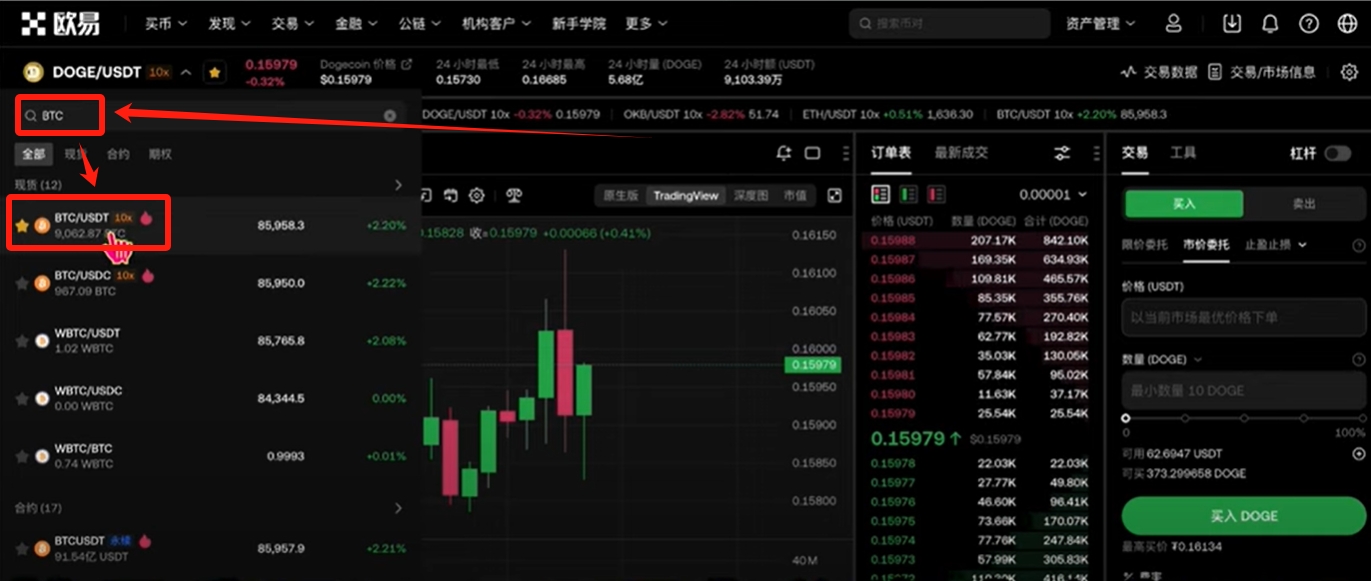The image size is (1371, 581).
Task: Expand the 现货 (12) results section
Action: (x=398, y=185)
